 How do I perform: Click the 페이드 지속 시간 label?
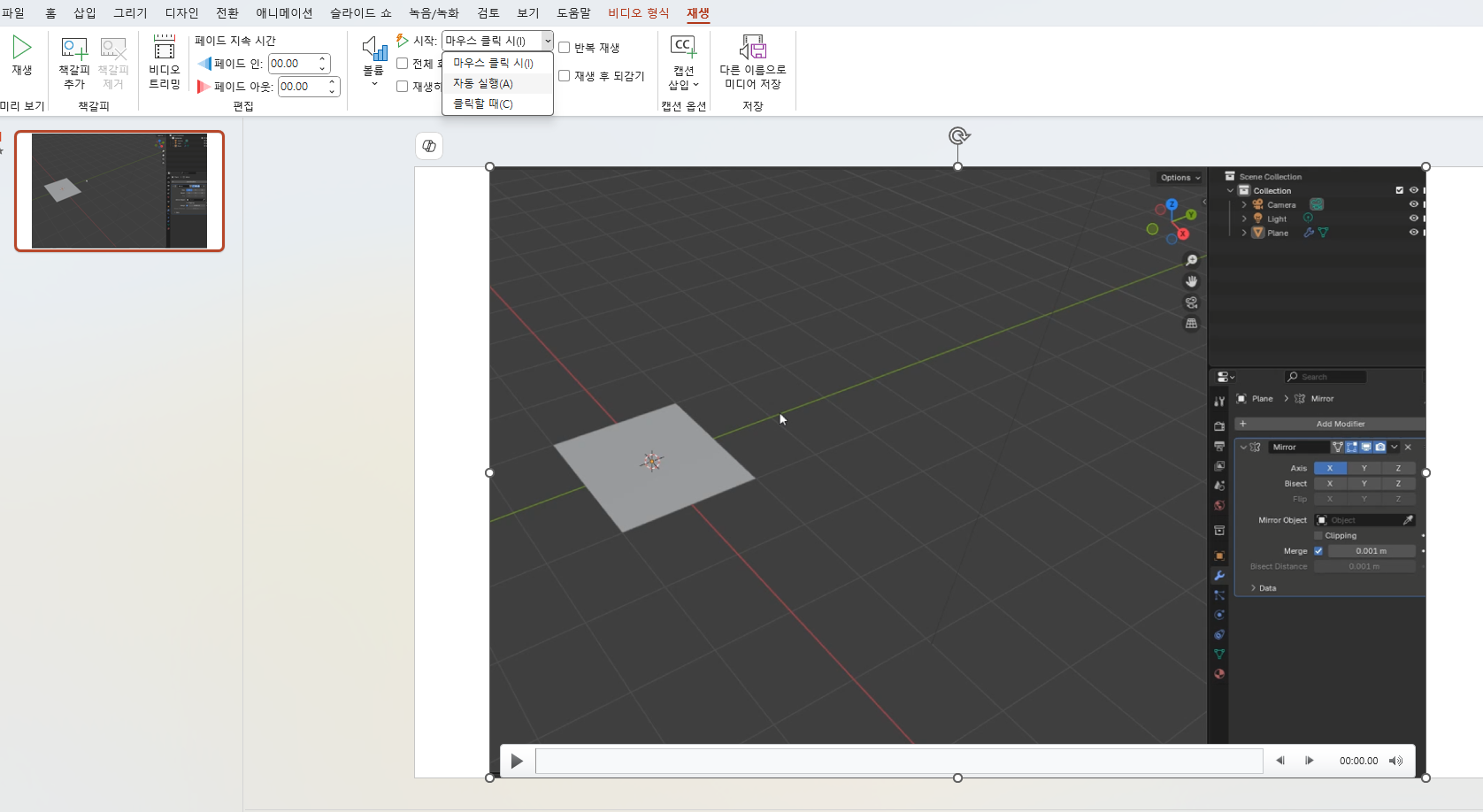pyautogui.click(x=235, y=41)
